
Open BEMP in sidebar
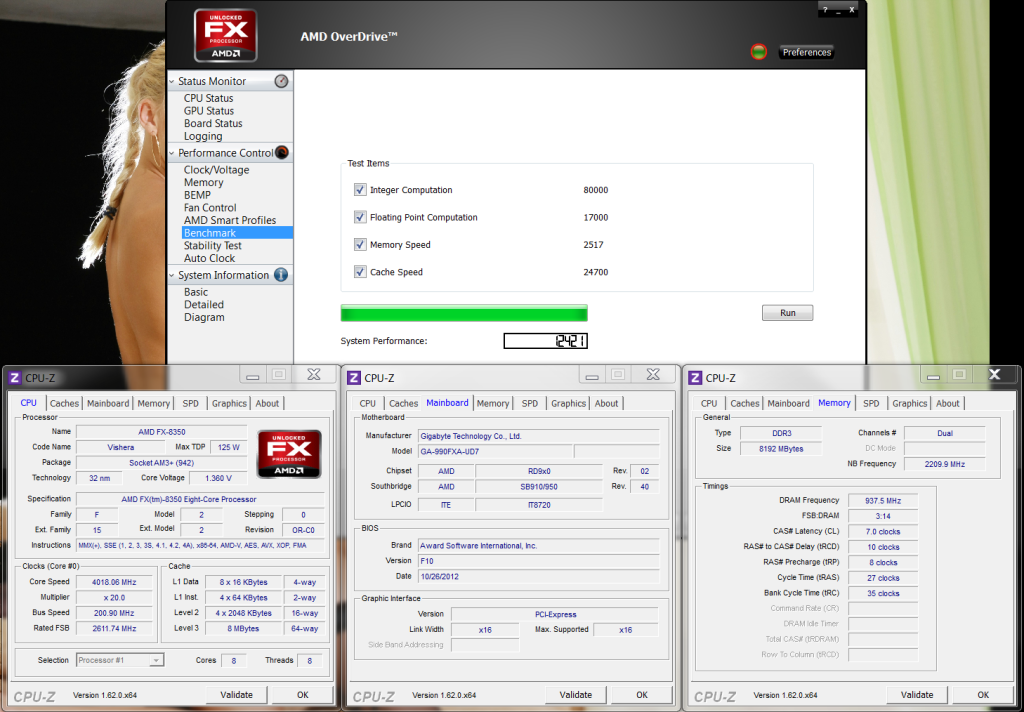[197, 195]
